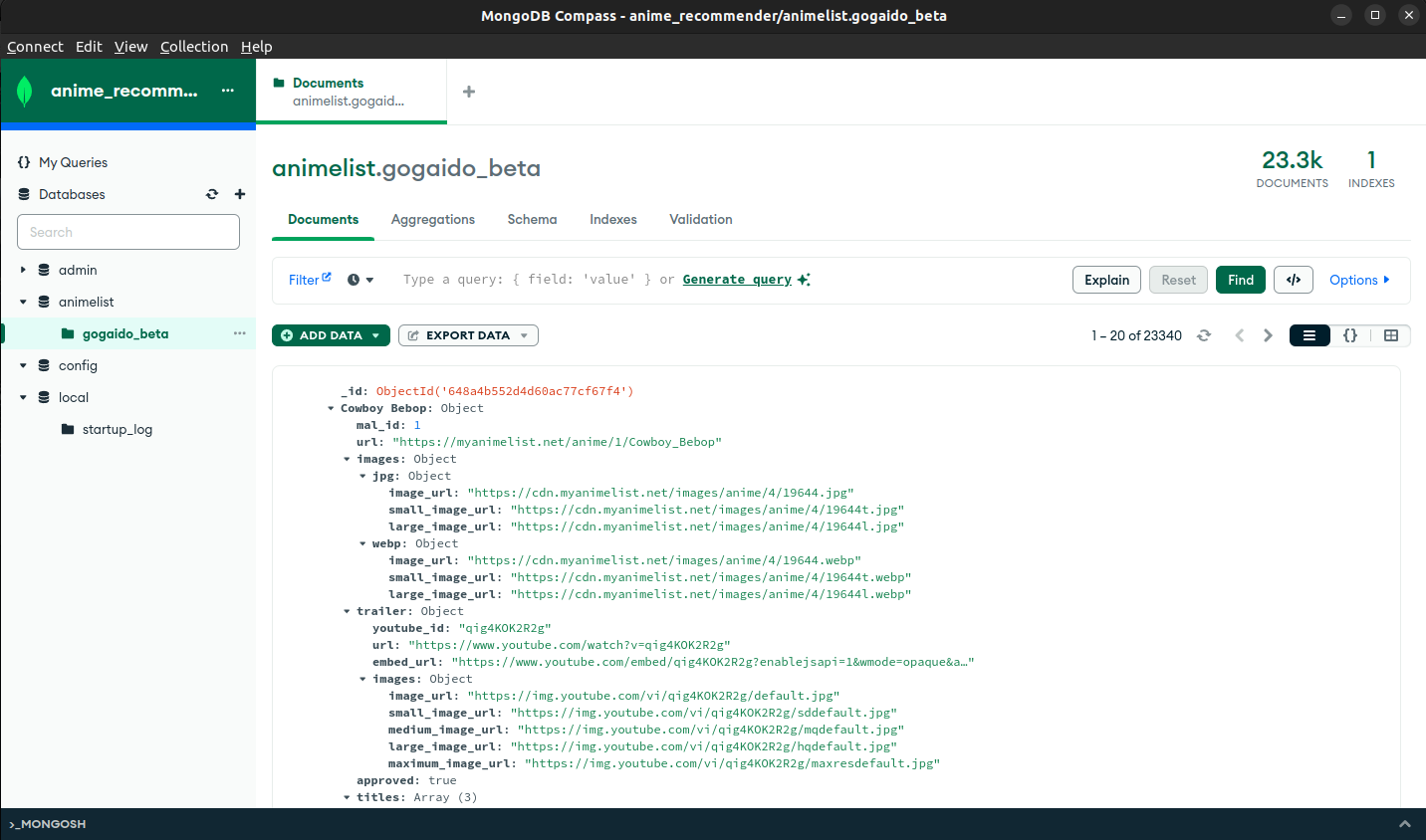
Task: Click the filter help link icon
Action: point(327,278)
